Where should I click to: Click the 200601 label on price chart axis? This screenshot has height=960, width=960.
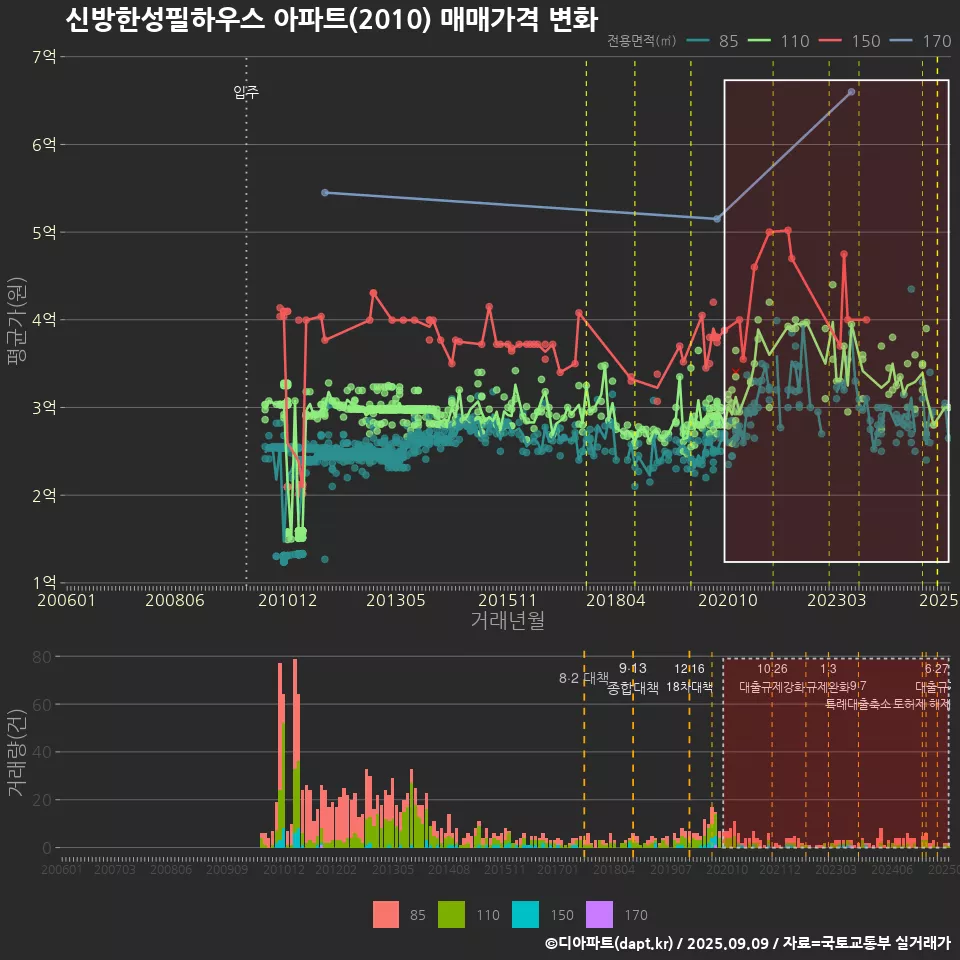point(66,600)
